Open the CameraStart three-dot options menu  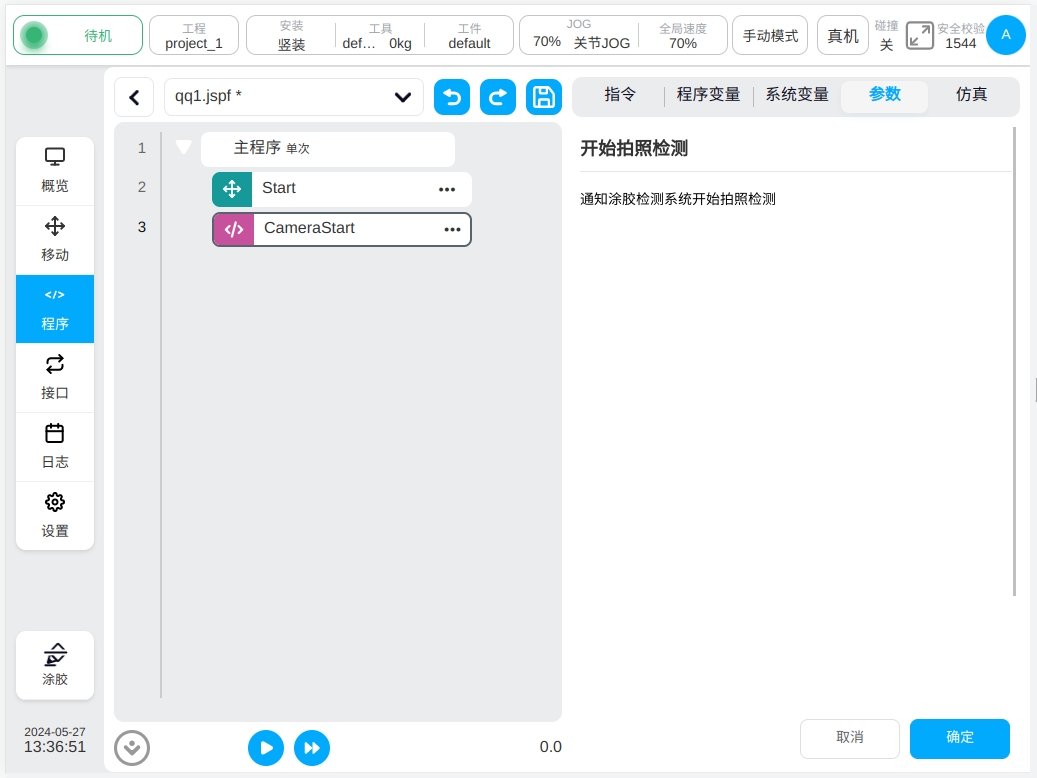point(452,229)
